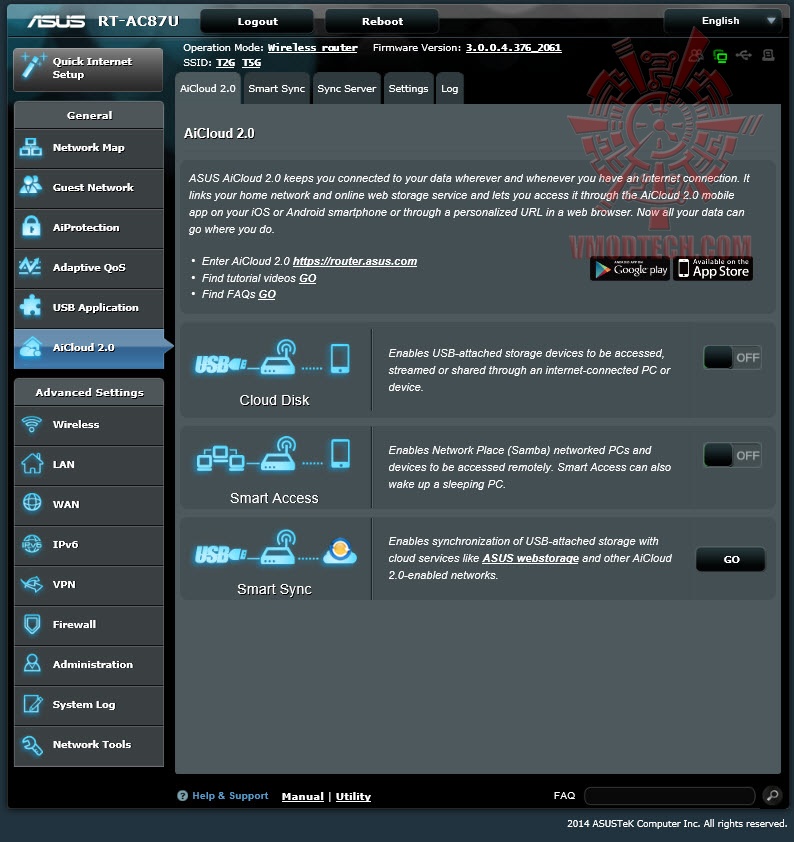
Task: Click the T2G SSID link
Action: [x=225, y=63]
